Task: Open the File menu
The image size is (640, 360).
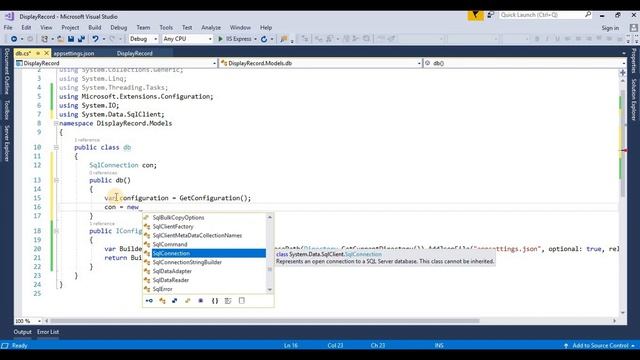Action: [x=8, y=28]
